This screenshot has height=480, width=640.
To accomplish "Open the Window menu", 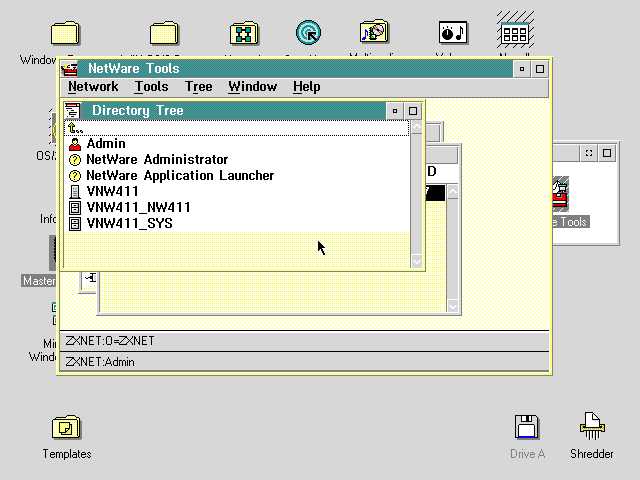I will 252,87.
